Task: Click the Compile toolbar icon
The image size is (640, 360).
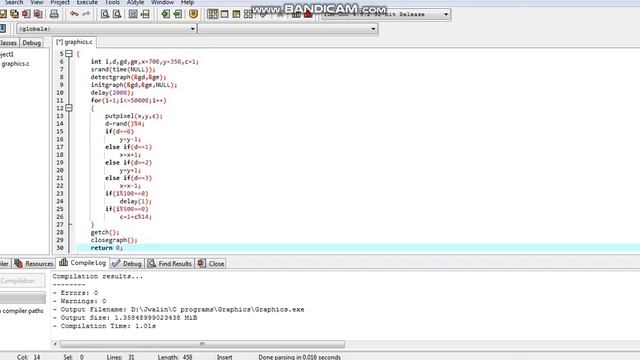Action: click(213, 14)
